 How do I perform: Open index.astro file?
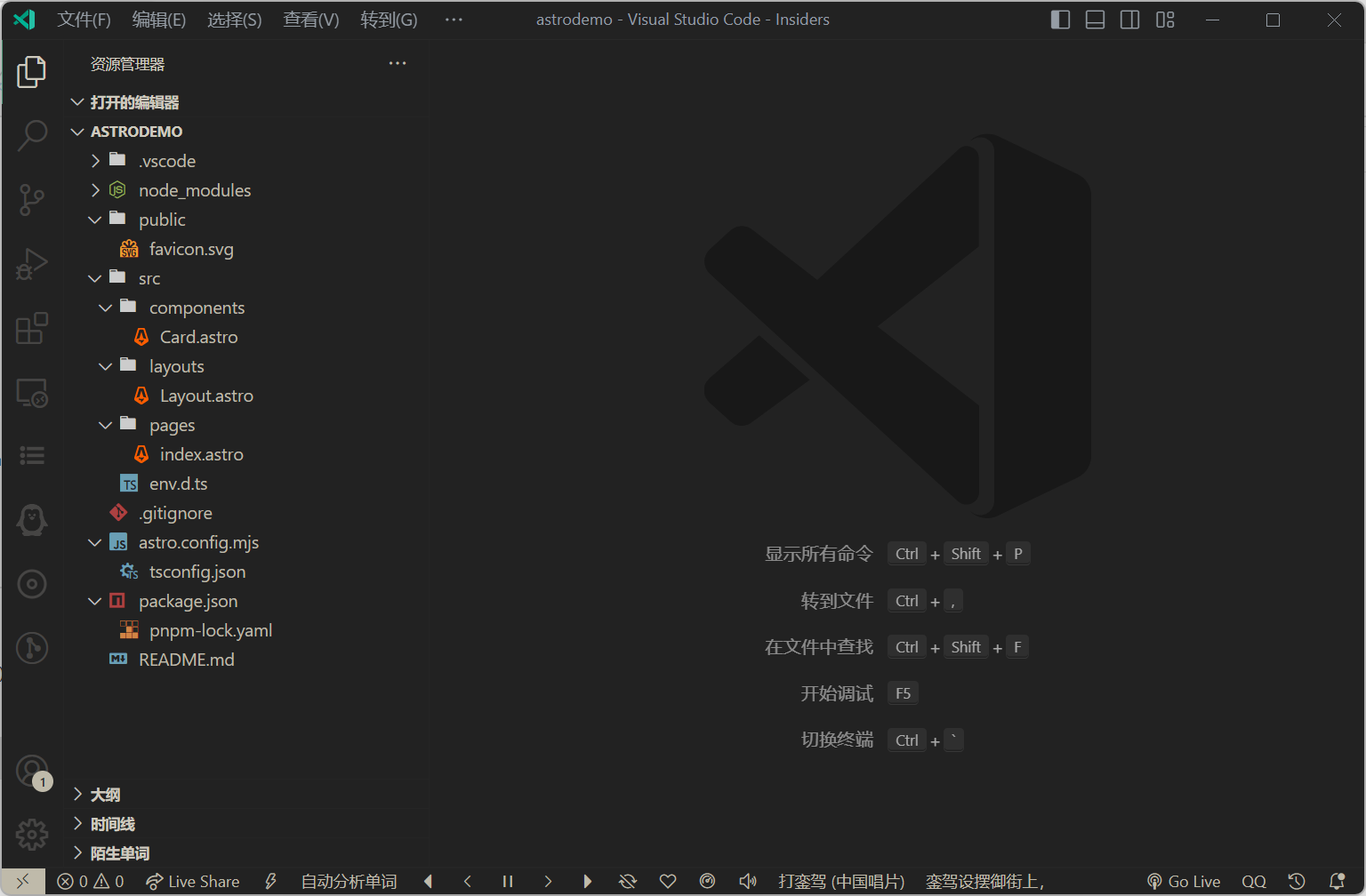(x=247, y=454)
